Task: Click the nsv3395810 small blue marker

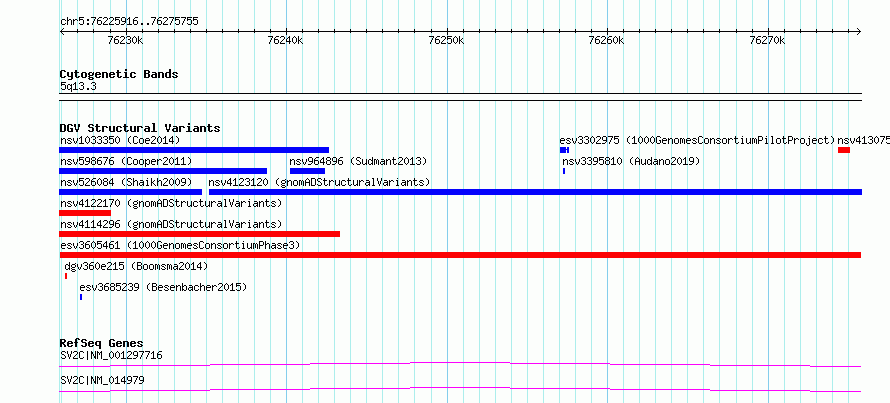Action: [564, 171]
